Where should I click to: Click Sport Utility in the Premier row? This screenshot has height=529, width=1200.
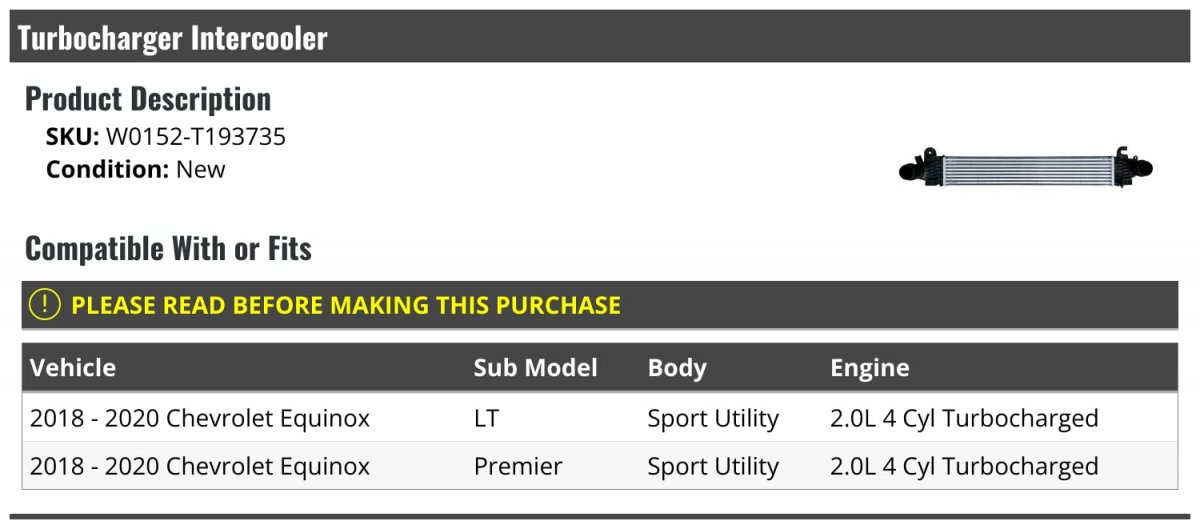click(x=713, y=466)
